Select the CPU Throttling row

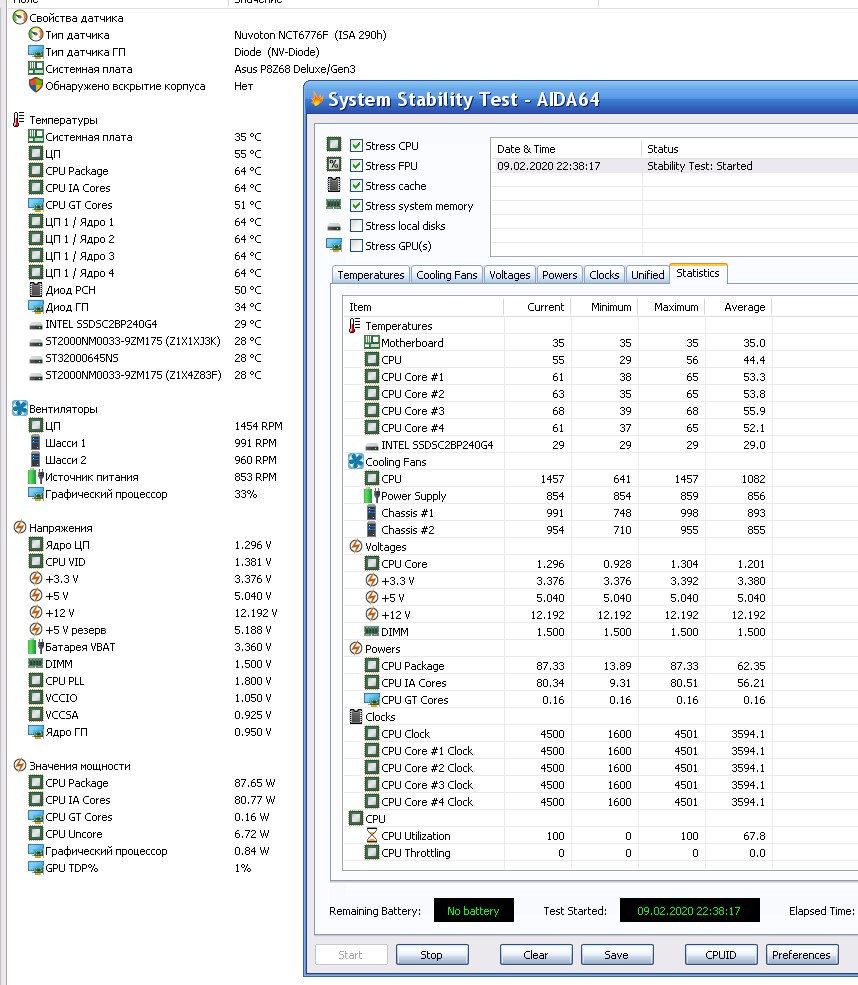point(557,853)
